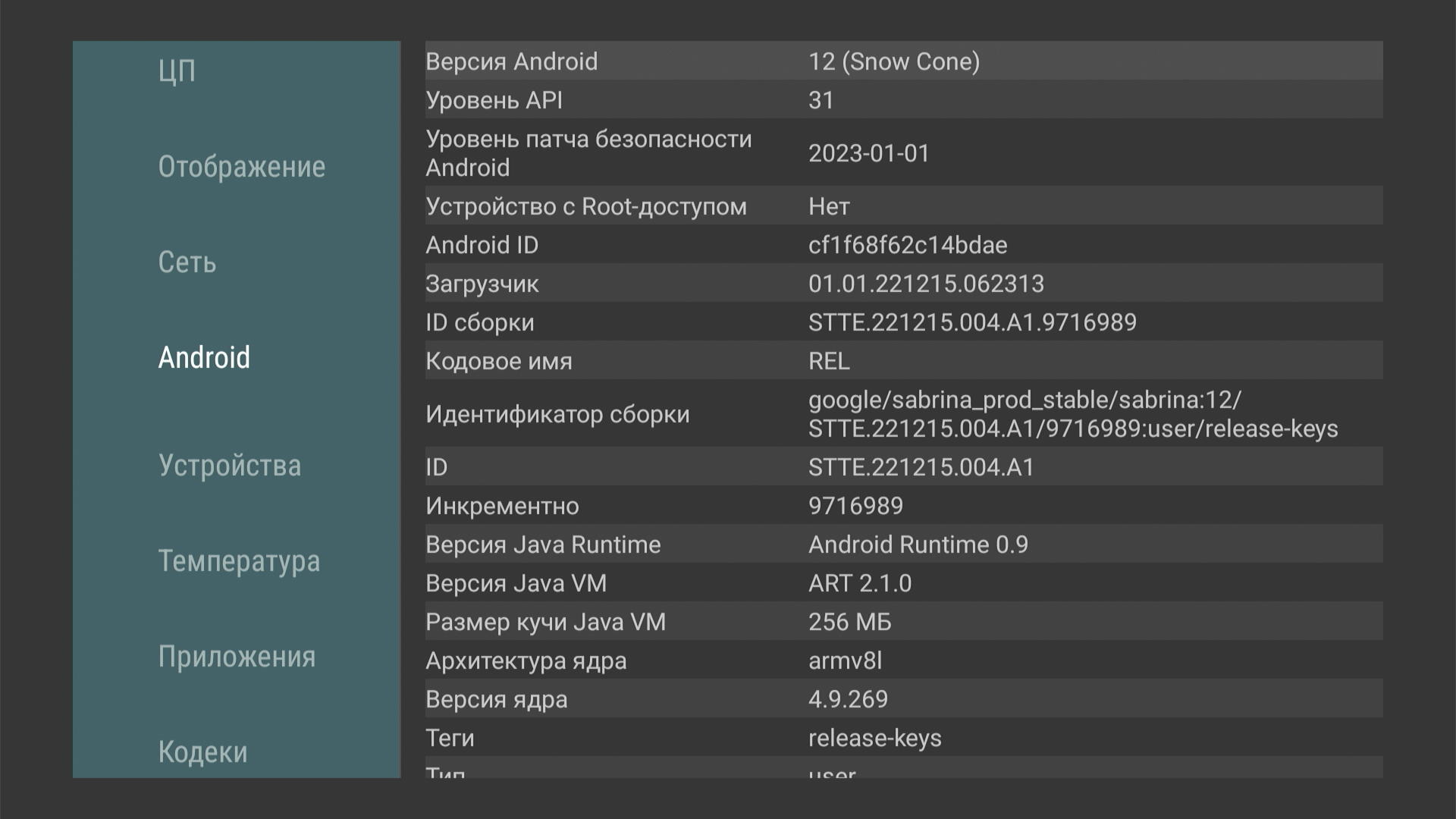Open the ЦП section in sidebar
The height and width of the screenshot is (819, 1456).
point(177,71)
